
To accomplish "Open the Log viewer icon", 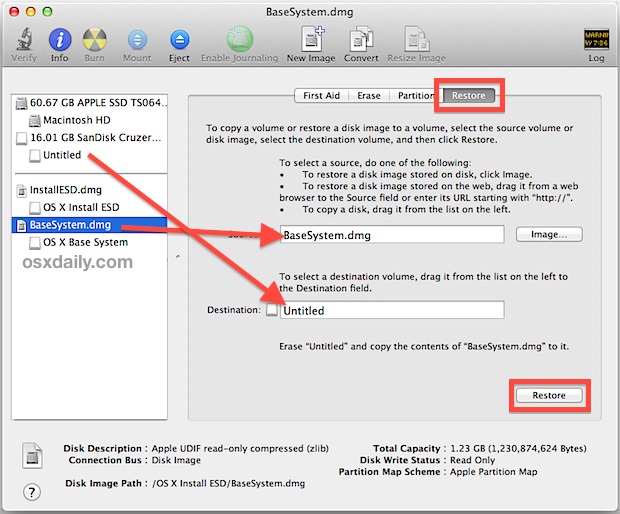I will [x=596, y=39].
